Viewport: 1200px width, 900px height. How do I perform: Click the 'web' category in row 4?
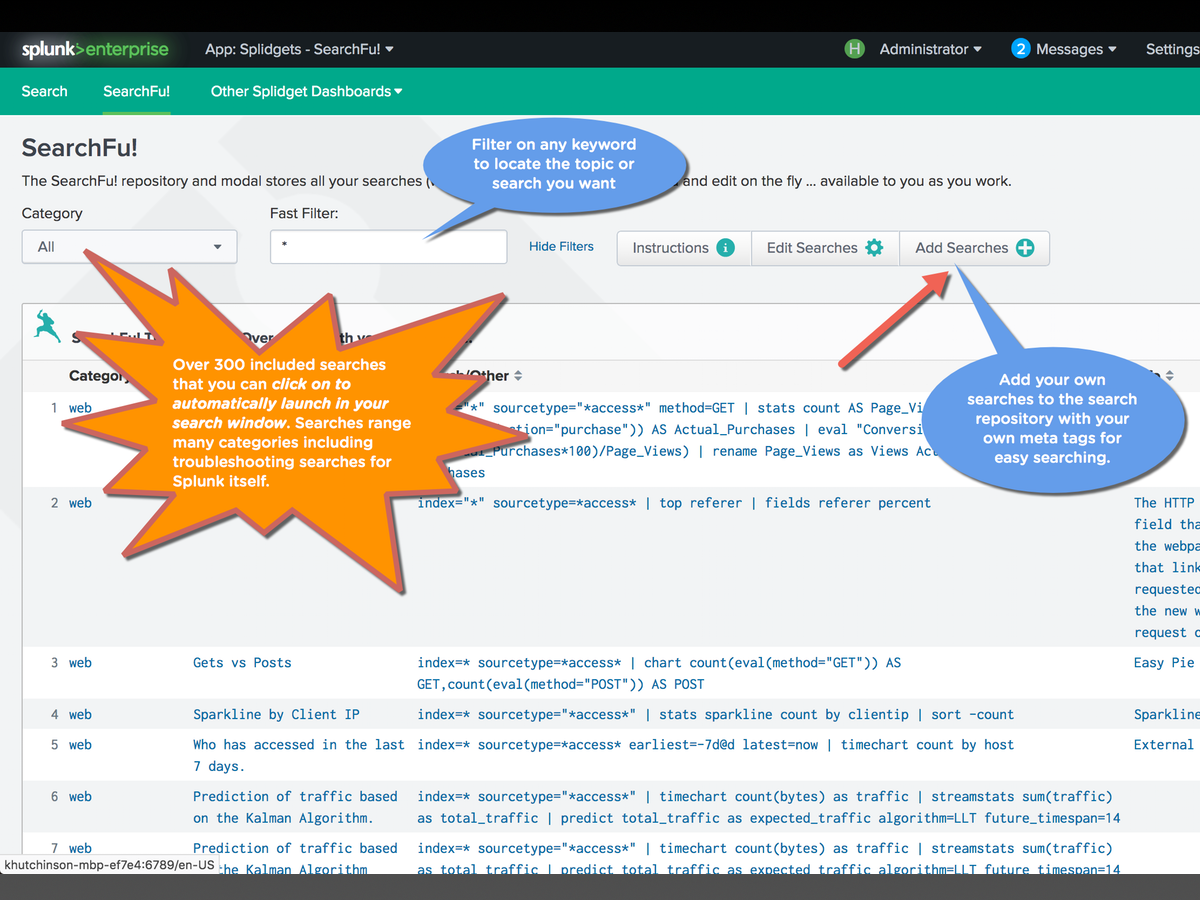pos(80,715)
